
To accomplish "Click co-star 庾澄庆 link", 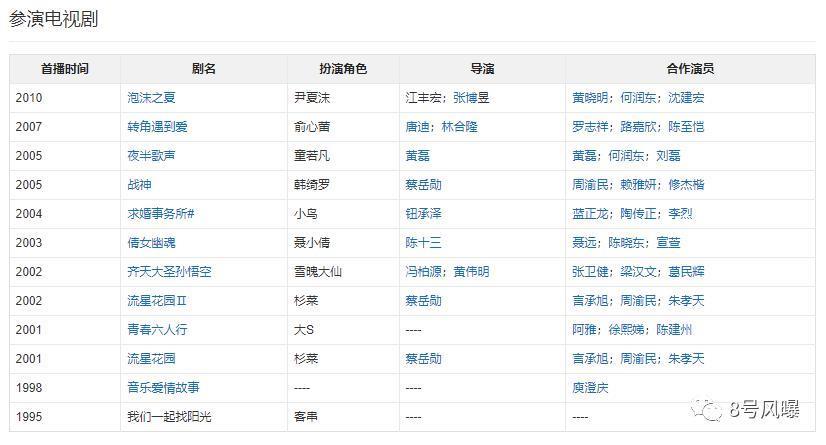I will coord(590,388).
